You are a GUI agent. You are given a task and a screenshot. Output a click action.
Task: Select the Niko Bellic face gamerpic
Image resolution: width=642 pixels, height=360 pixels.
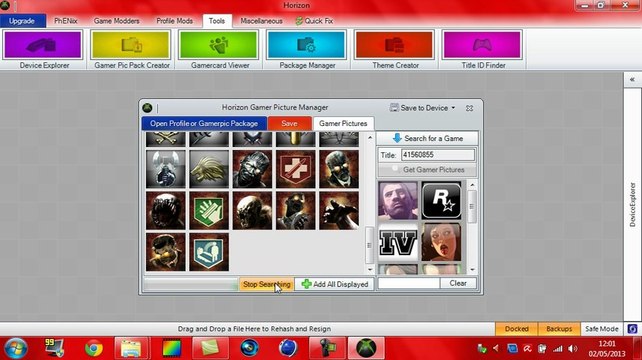pos(398,200)
